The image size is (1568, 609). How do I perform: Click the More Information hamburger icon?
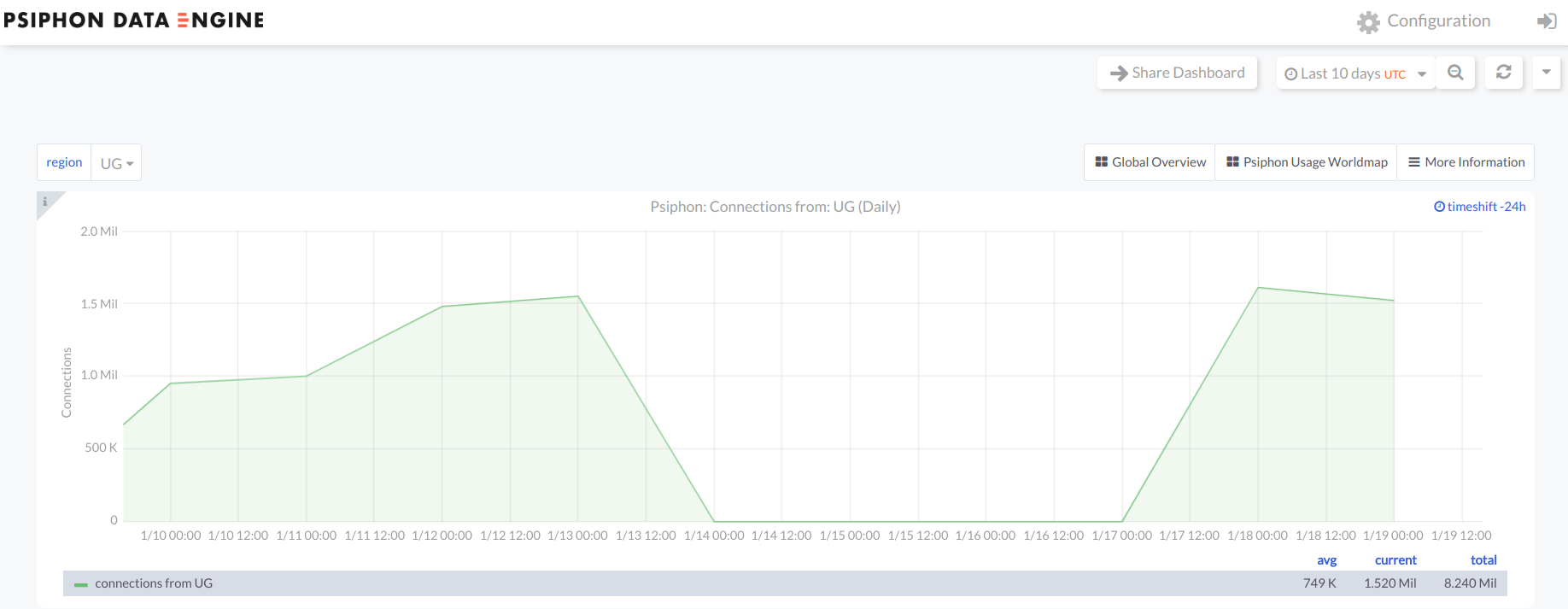pos(1413,162)
